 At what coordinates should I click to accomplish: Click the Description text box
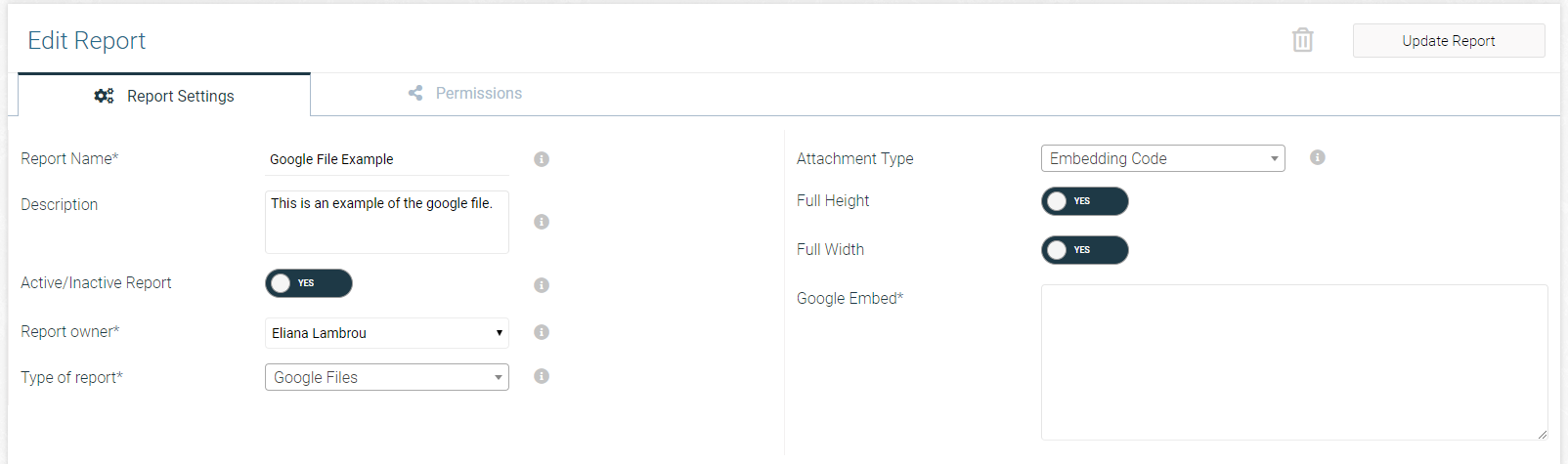click(x=387, y=222)
